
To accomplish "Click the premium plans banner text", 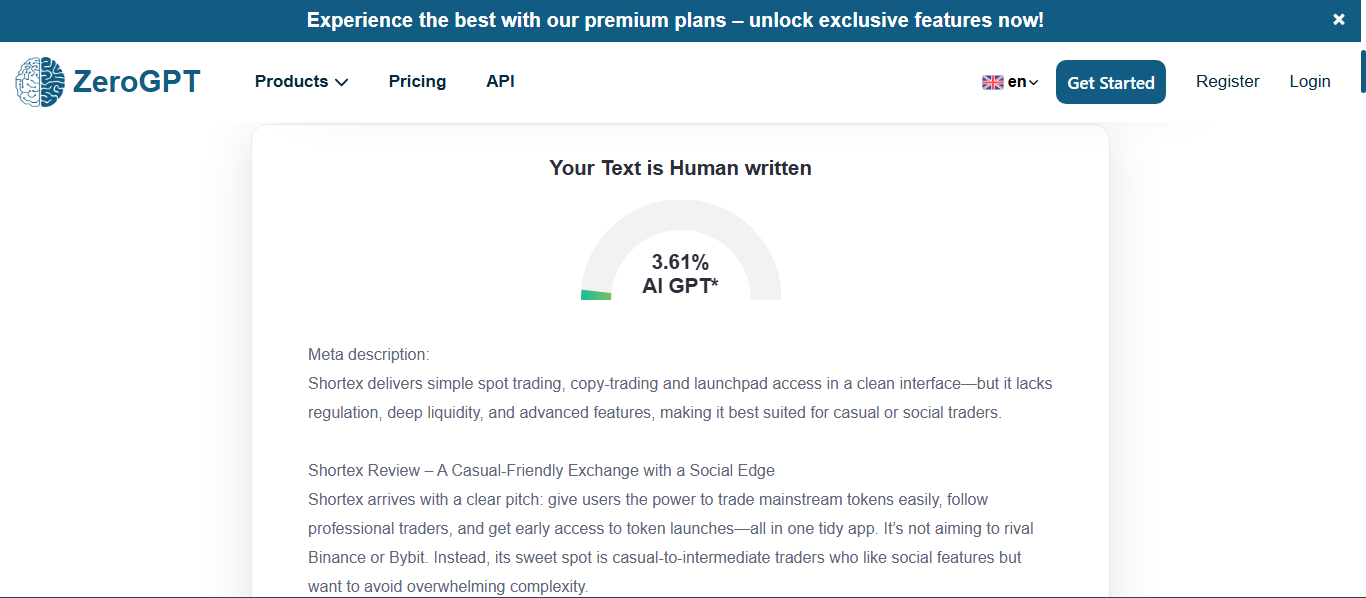I will pyautogui.click(x=675, y=20).
